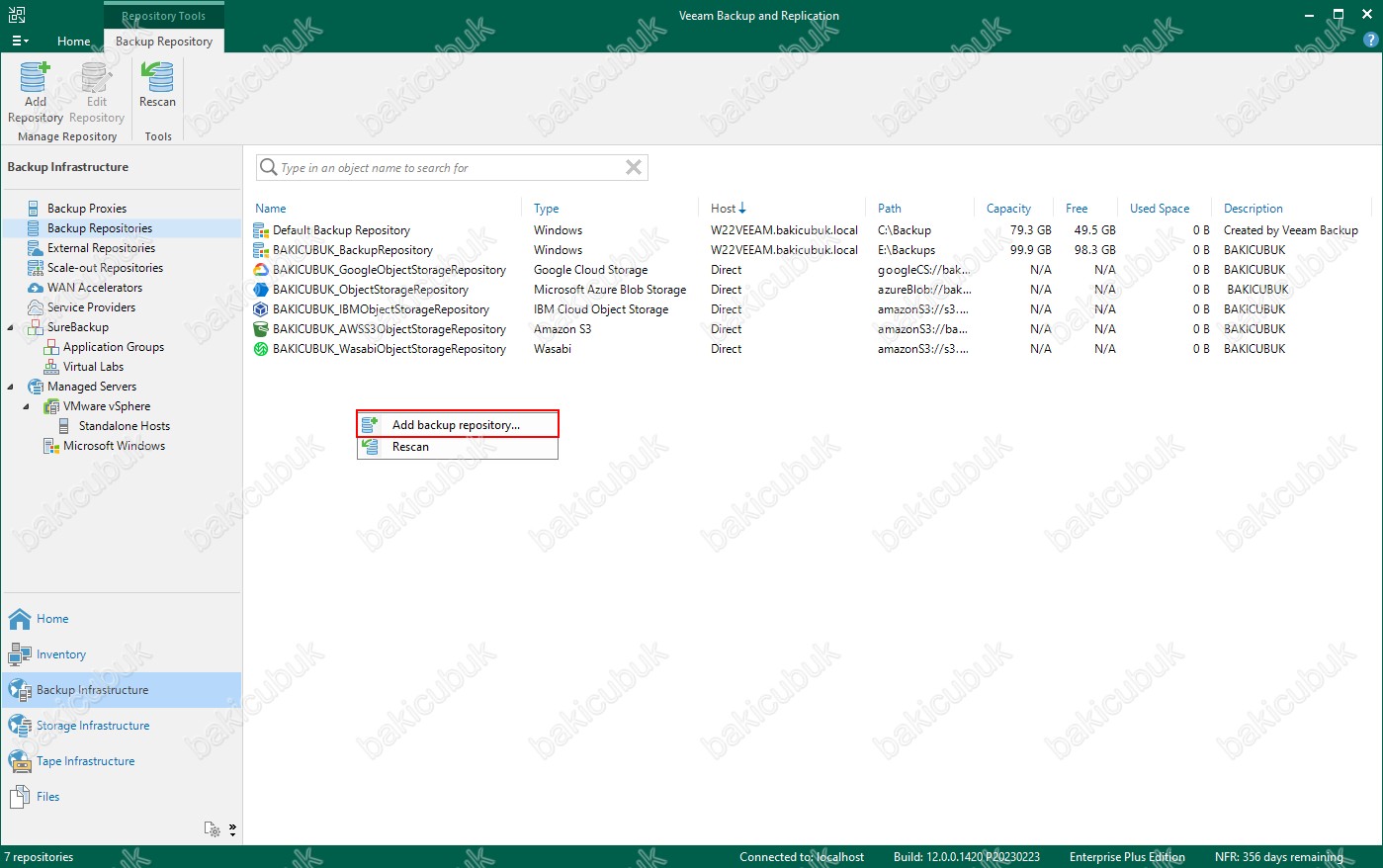Expand navigation pane overflow chevron
This screenshot has height=868, width=1383.
click(x=233, y=829)
